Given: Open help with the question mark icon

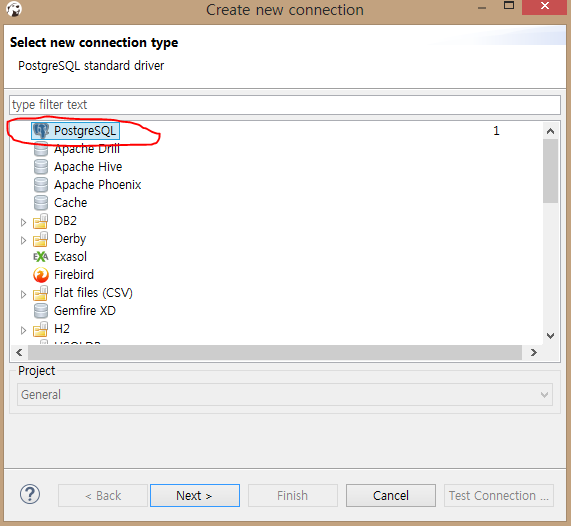Looking at the screenshot, I should click(30, 494).
